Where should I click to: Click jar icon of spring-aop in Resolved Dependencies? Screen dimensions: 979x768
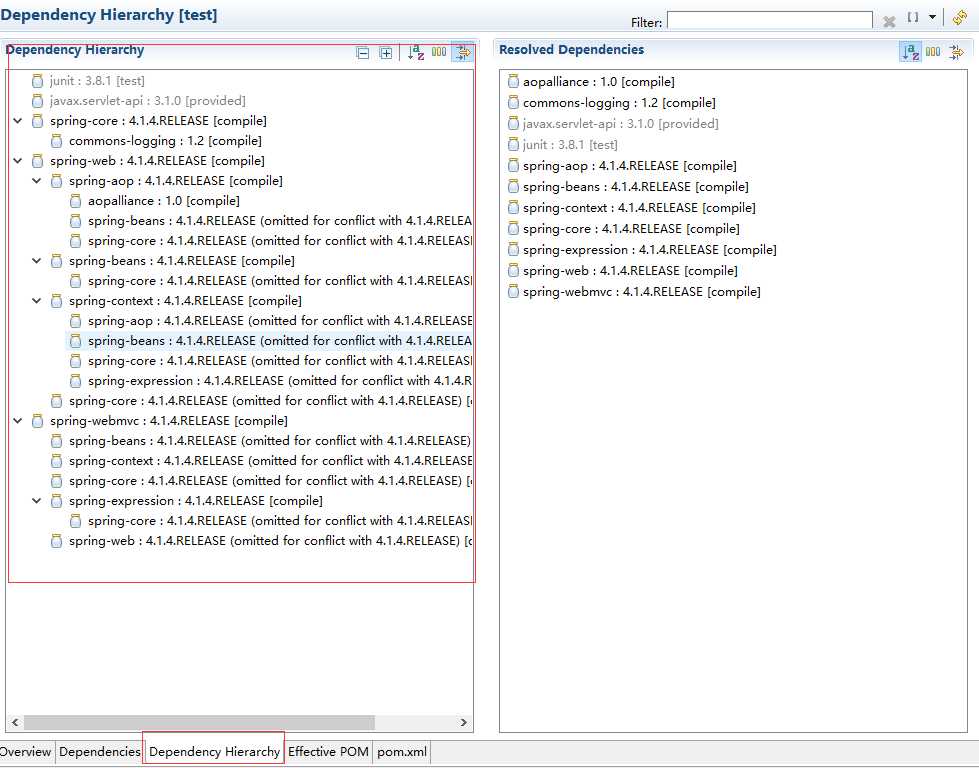pos(513,165)
